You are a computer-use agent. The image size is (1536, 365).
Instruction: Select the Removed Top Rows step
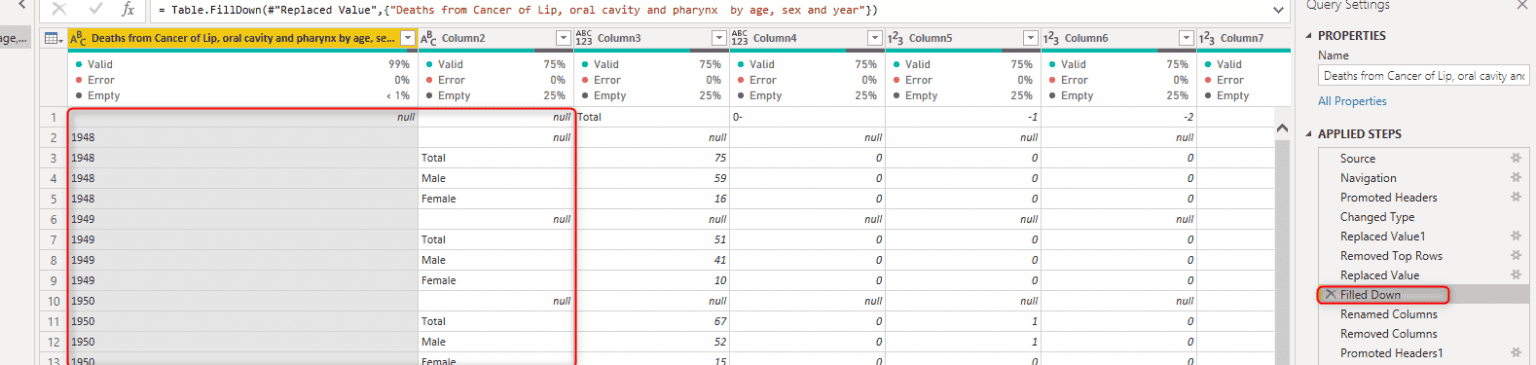pos(1391,256)
